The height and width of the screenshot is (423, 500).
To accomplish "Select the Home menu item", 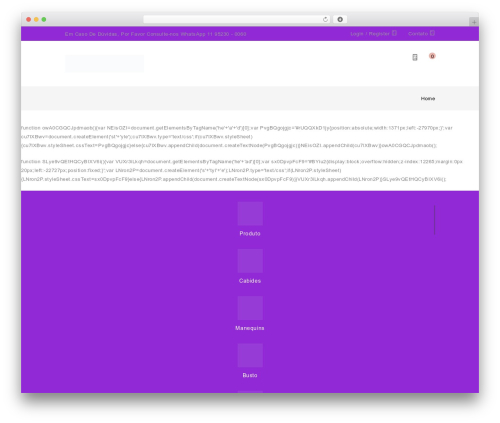I will (428, 99).
